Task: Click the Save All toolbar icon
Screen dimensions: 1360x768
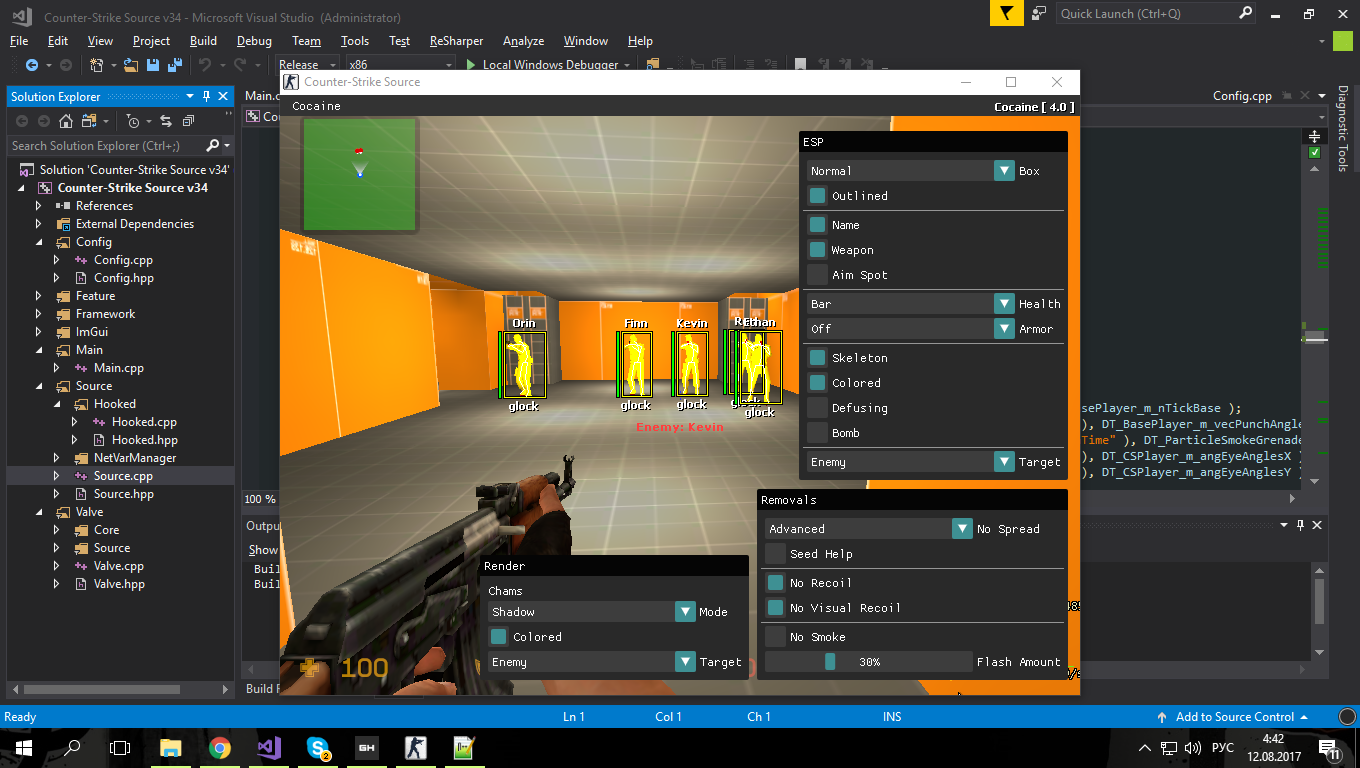Action: (173, 65)
